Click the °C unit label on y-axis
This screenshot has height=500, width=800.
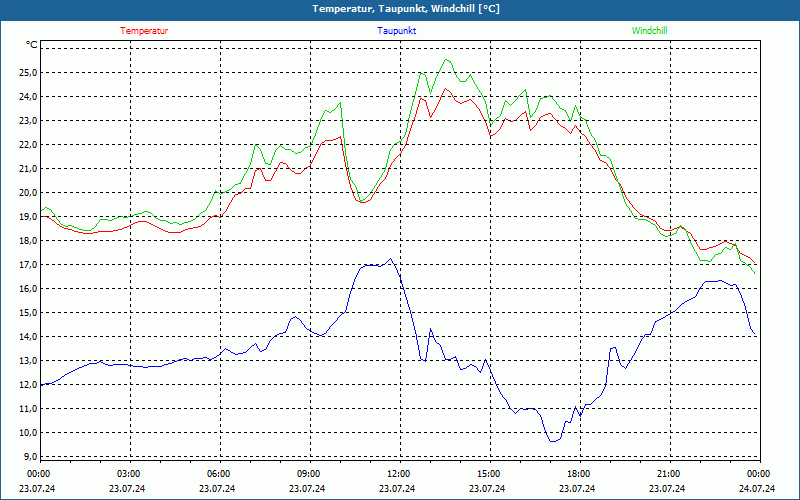pyautogui.click(x=32, y=45)
